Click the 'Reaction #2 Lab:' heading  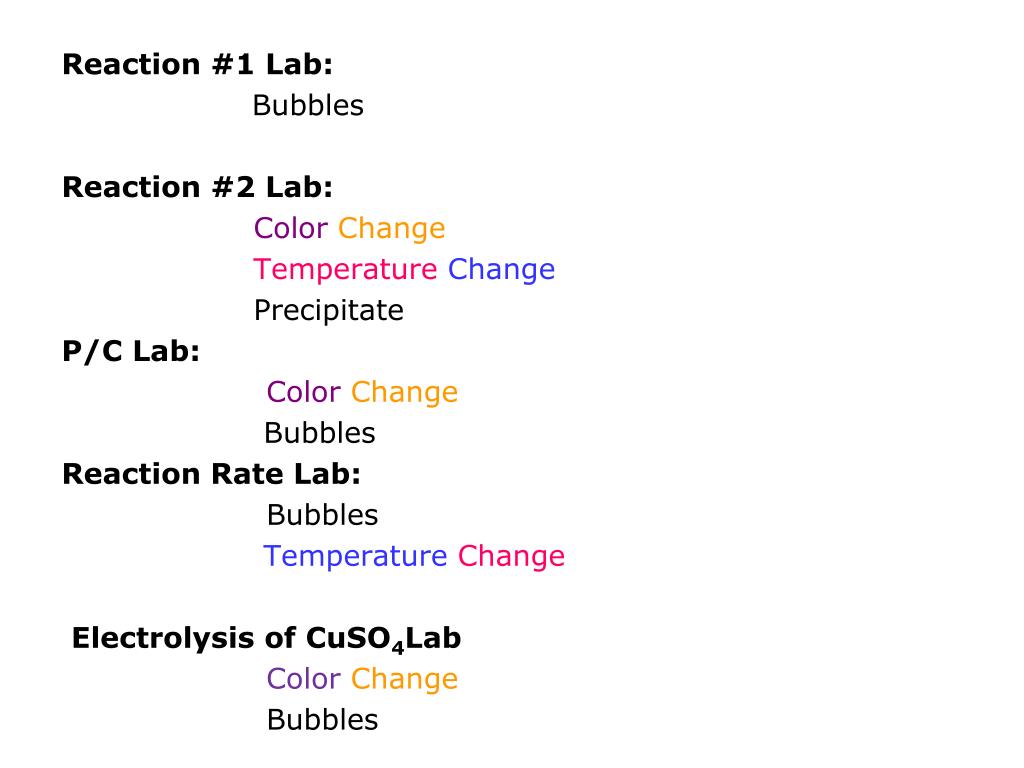click(197, 187)
